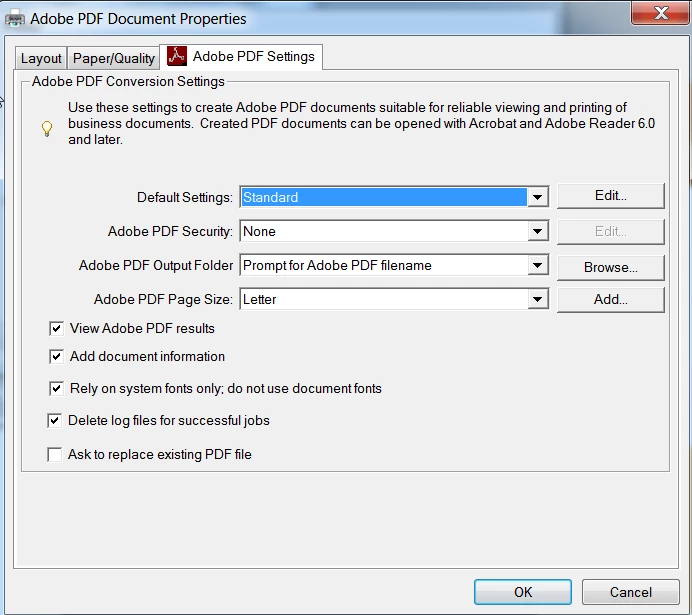Switch to the Paper/Quality tab
Image resolution: width=692 pixels, height=615 pixels.
click(x=113, y=58)
